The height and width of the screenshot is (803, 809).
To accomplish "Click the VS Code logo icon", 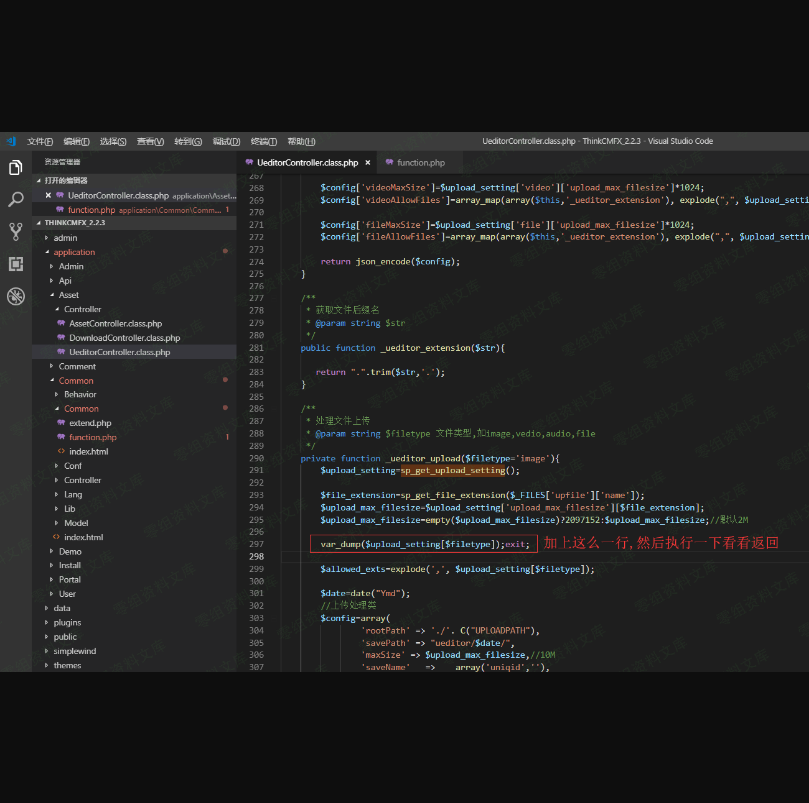I will click(x=10, y=141).
